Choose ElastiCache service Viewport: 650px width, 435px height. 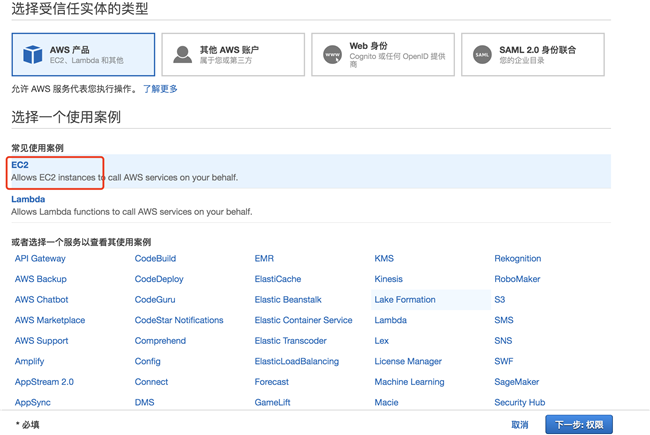278,279
